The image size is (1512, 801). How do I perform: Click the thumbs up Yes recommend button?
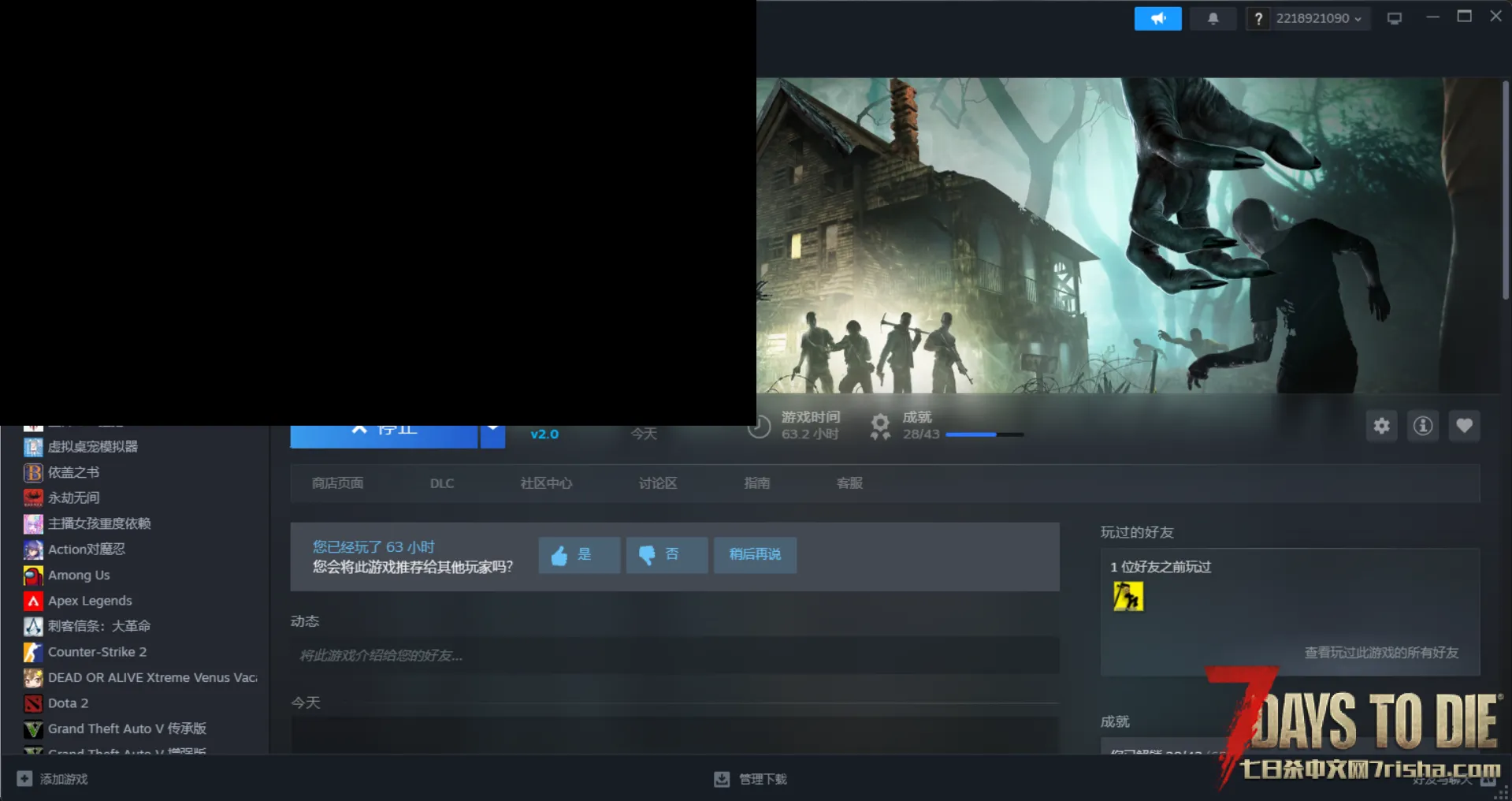[579, 555]
